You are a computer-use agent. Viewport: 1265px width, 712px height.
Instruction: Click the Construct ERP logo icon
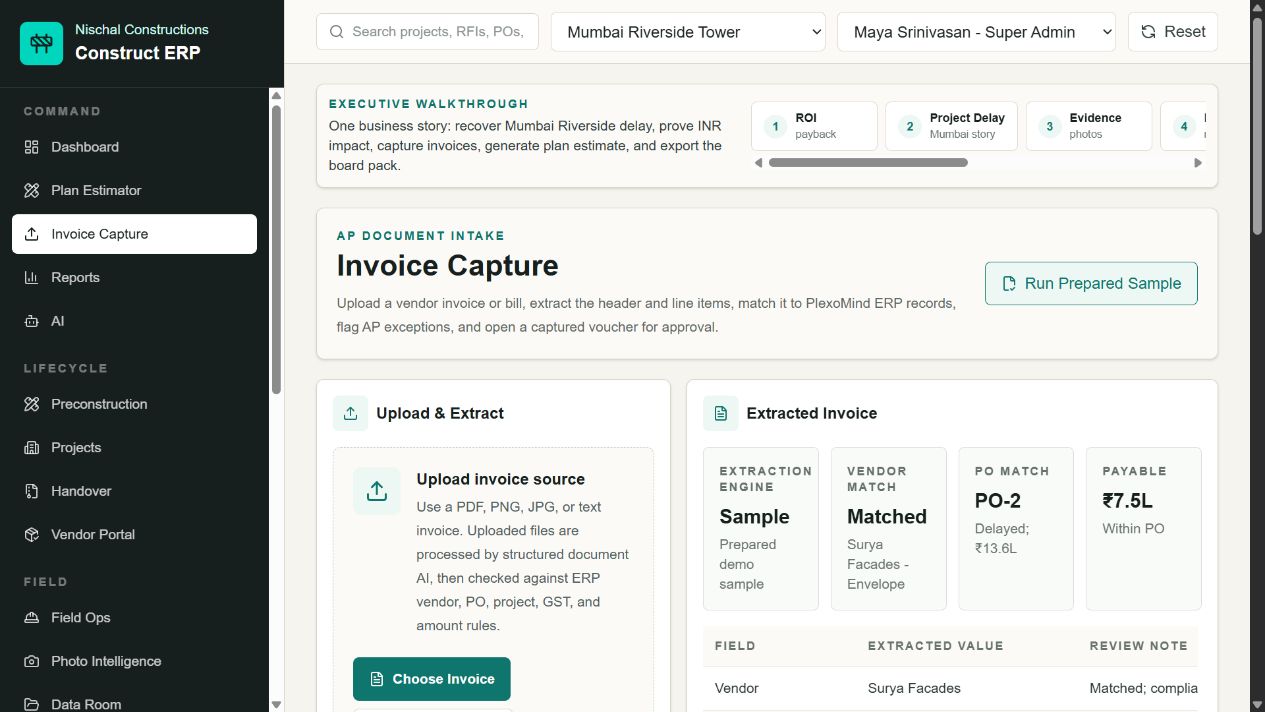[41, 43]
